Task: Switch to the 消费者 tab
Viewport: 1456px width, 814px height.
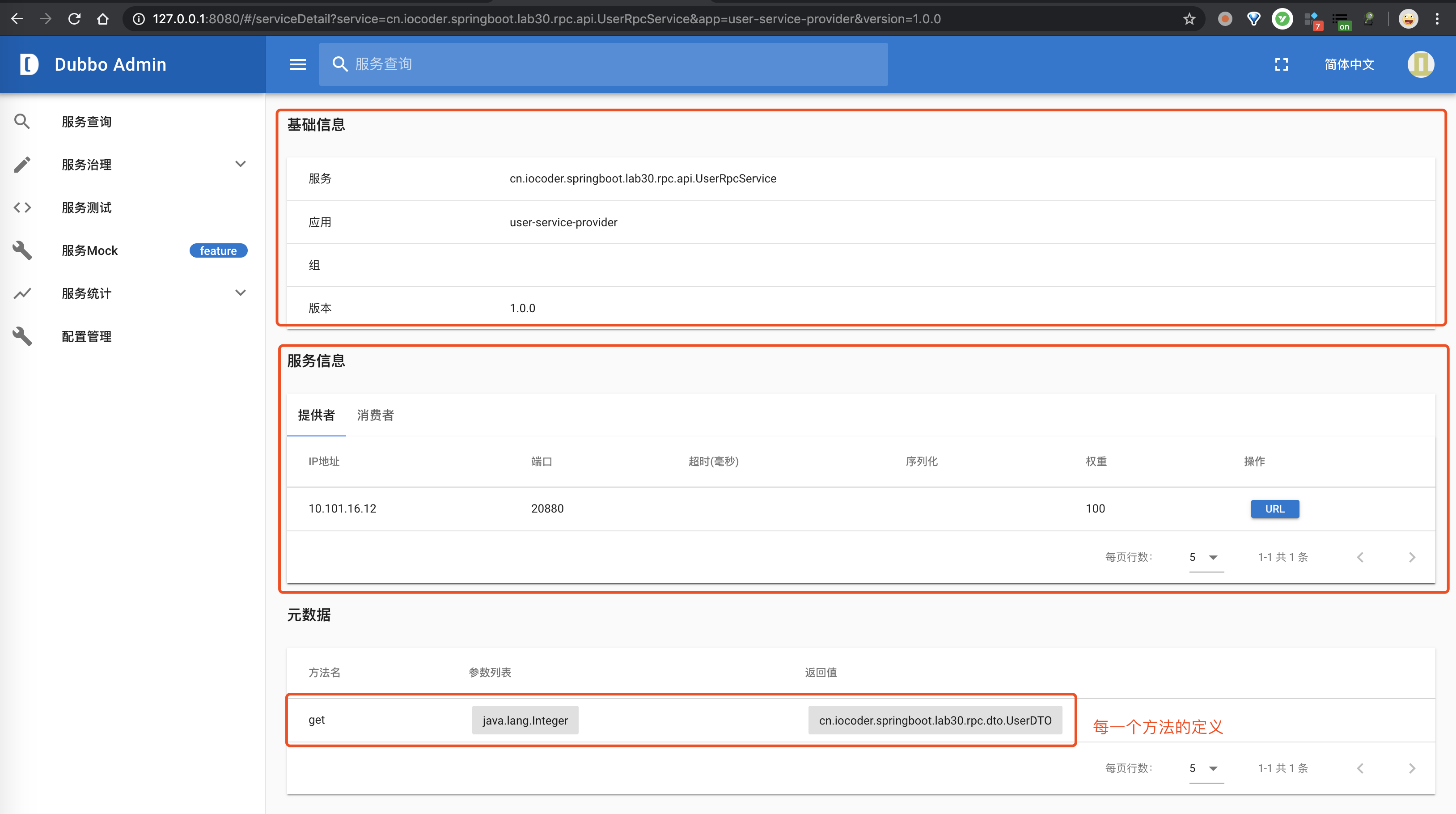Action: tap(375, 415)
